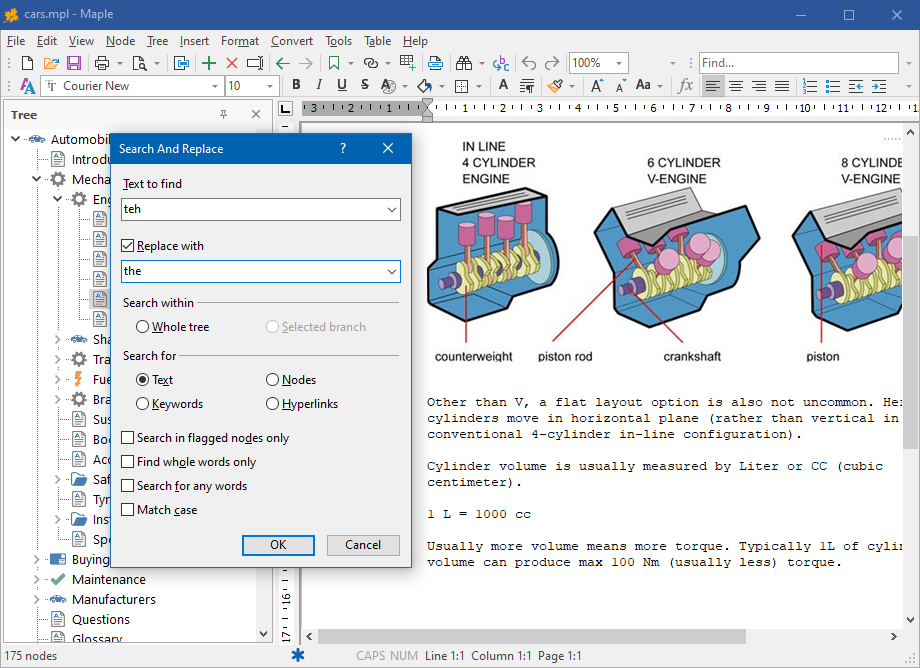Apply Strikethrough formatting

click(x=365, y=86)
